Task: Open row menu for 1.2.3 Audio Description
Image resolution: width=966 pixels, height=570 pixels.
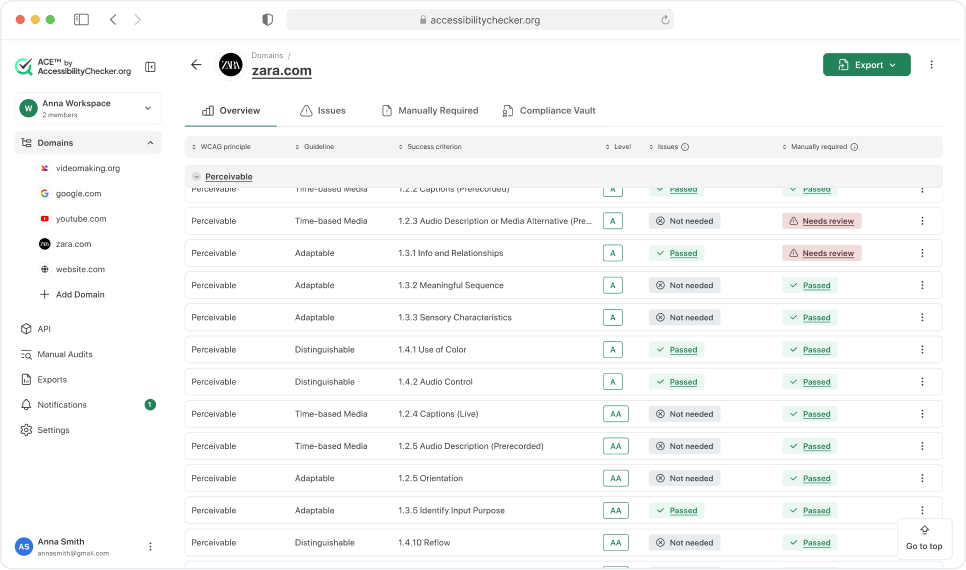Action: click(922, 221)
